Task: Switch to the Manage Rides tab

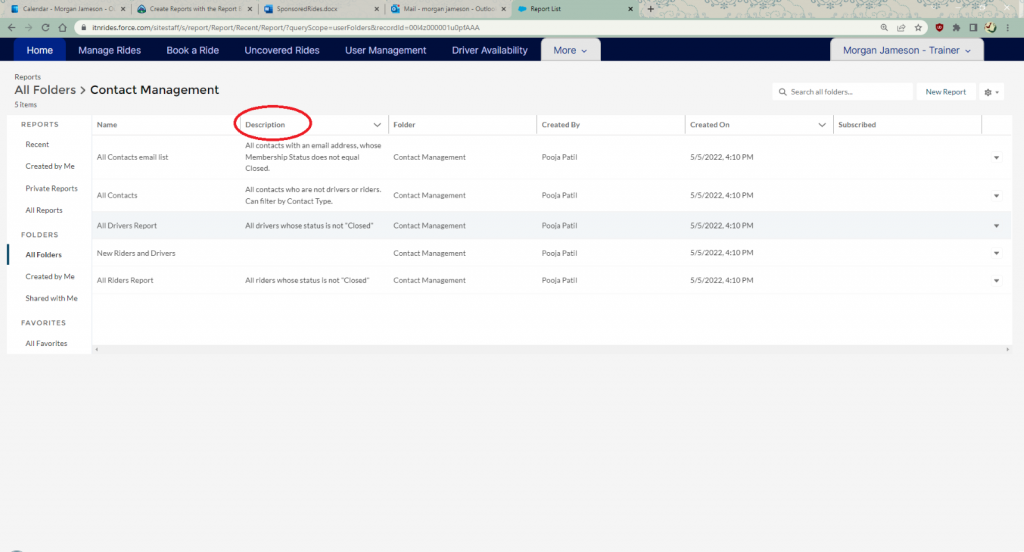Action: coord(110,50)
